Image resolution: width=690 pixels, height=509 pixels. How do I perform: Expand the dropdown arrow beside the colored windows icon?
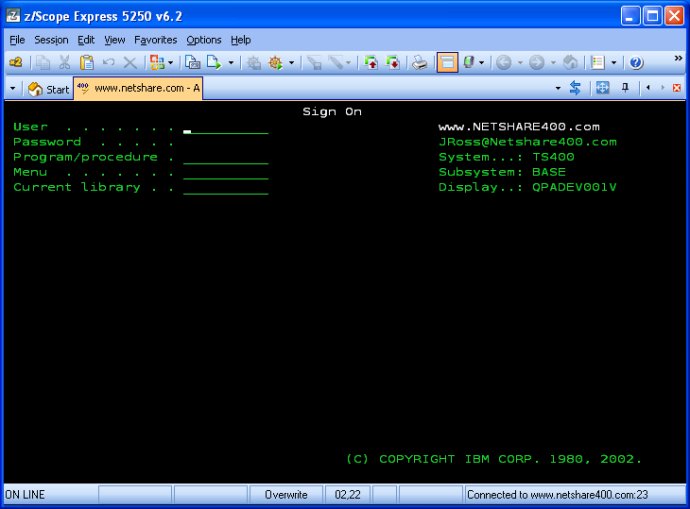(171, 63)
